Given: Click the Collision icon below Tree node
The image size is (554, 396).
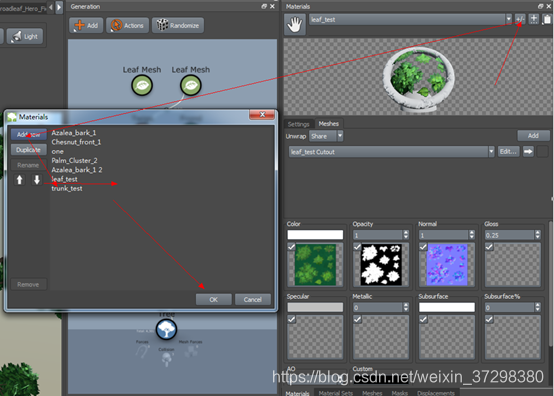Looking at the screenshot, I should [166, 360].
